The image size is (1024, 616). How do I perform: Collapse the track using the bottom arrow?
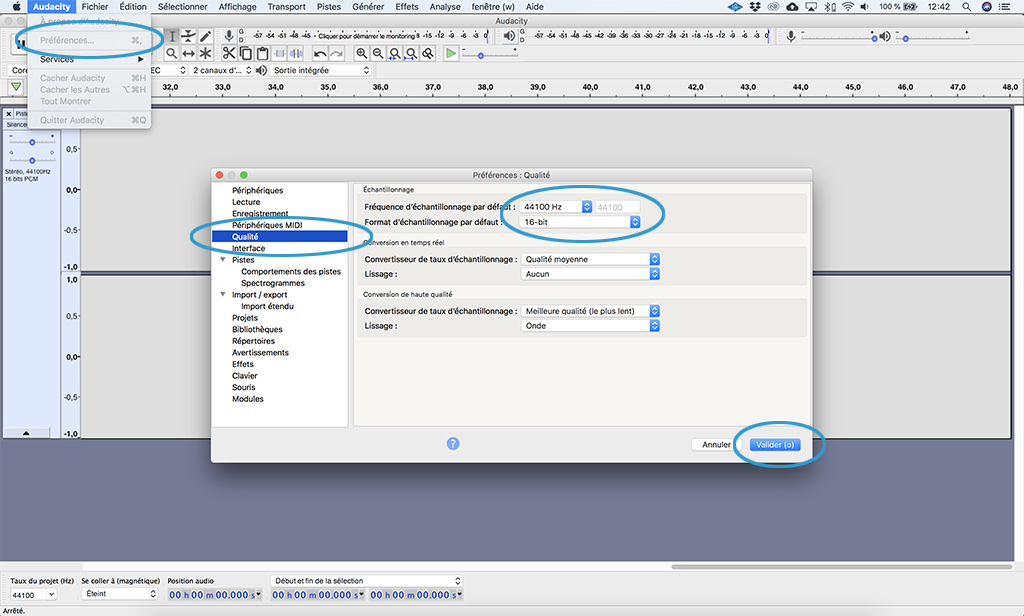coord(26,433)
